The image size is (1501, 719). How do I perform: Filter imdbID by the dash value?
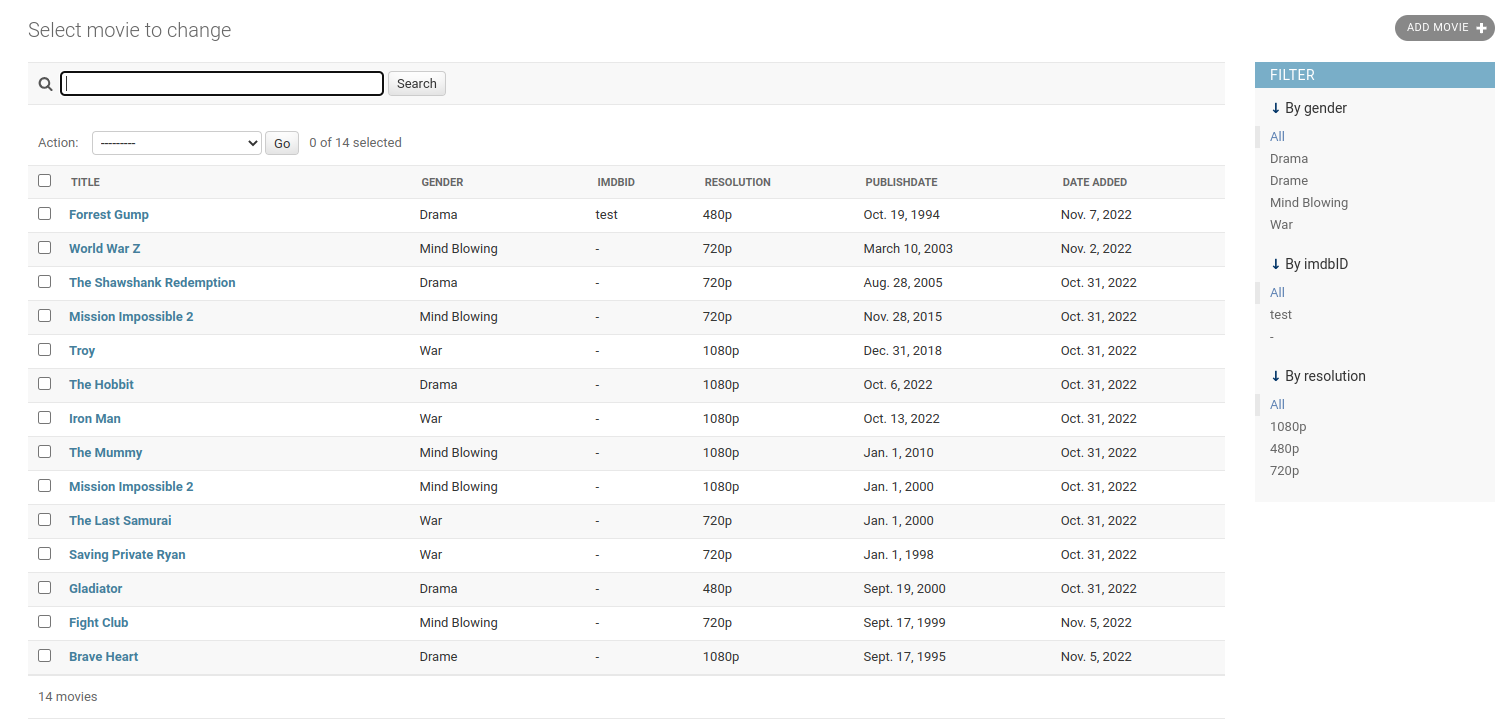coord(1272,337)
